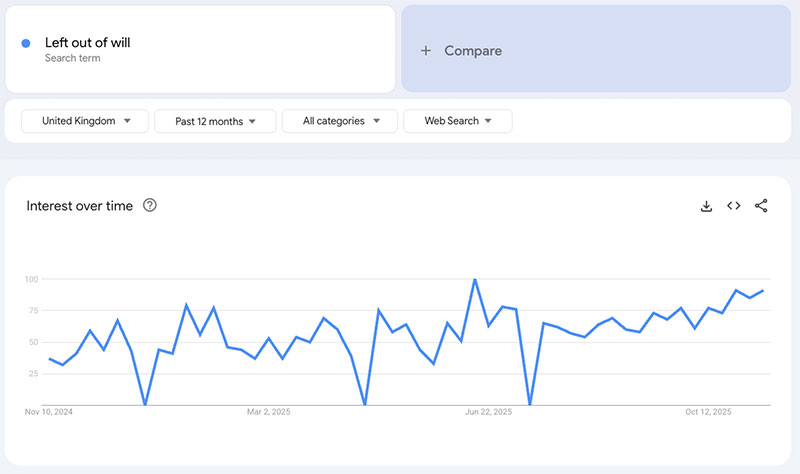
Task: Click the Oct 12, 2025 axis label
Action: pos(708,412)
